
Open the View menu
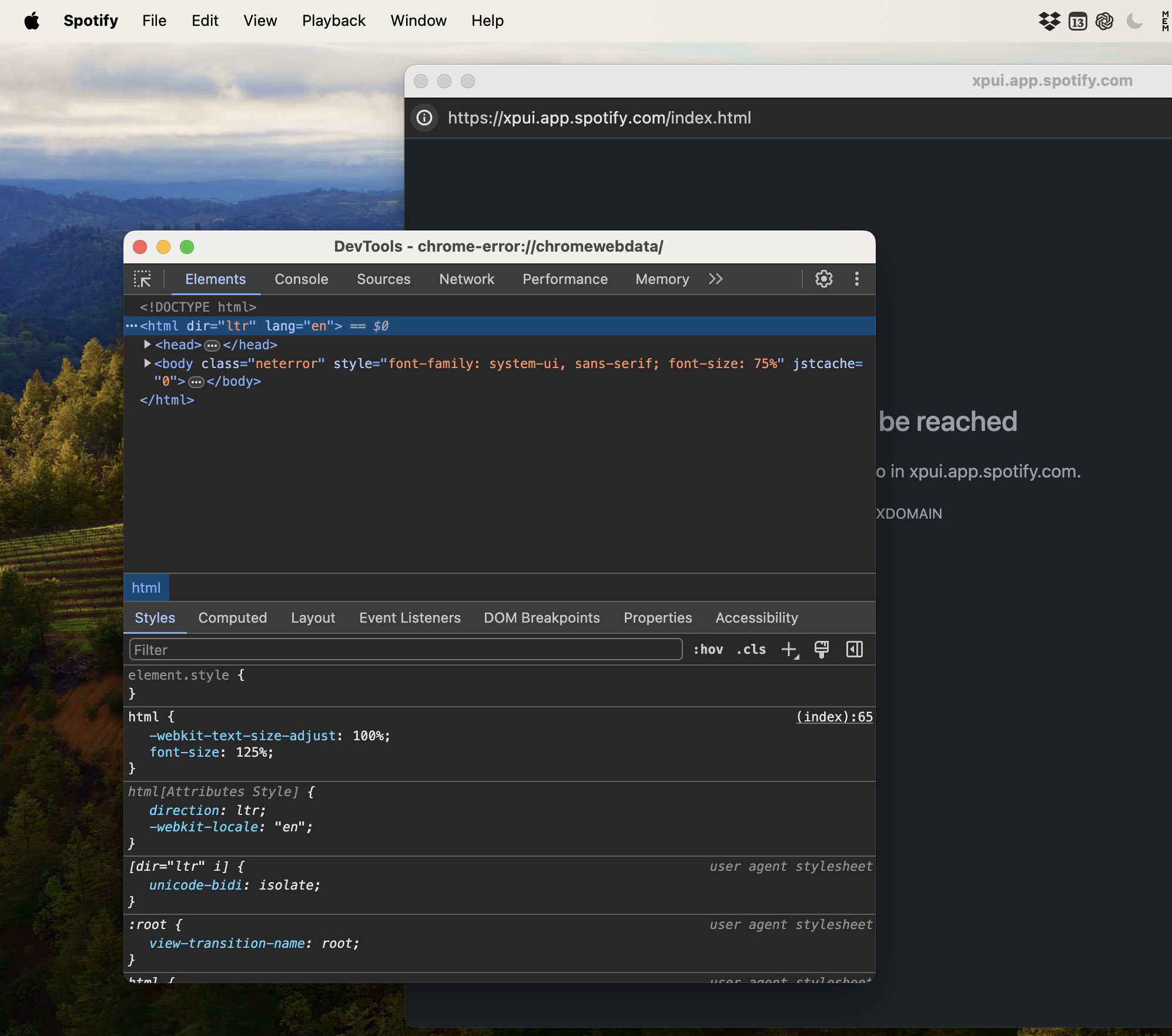[260, 21]
